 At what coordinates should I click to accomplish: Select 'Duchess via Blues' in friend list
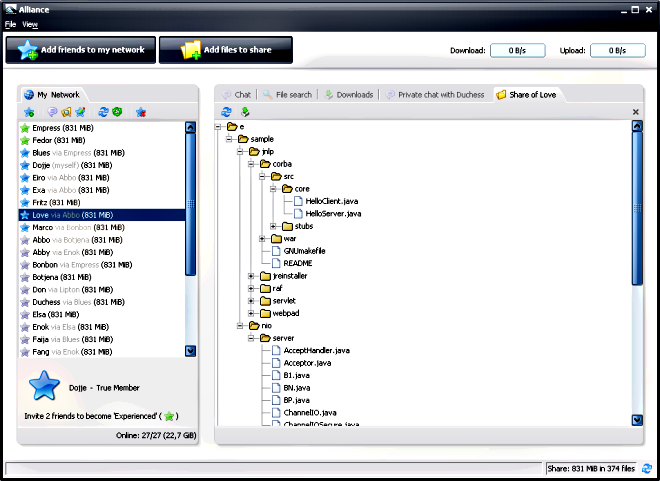[x=102, y=302]
